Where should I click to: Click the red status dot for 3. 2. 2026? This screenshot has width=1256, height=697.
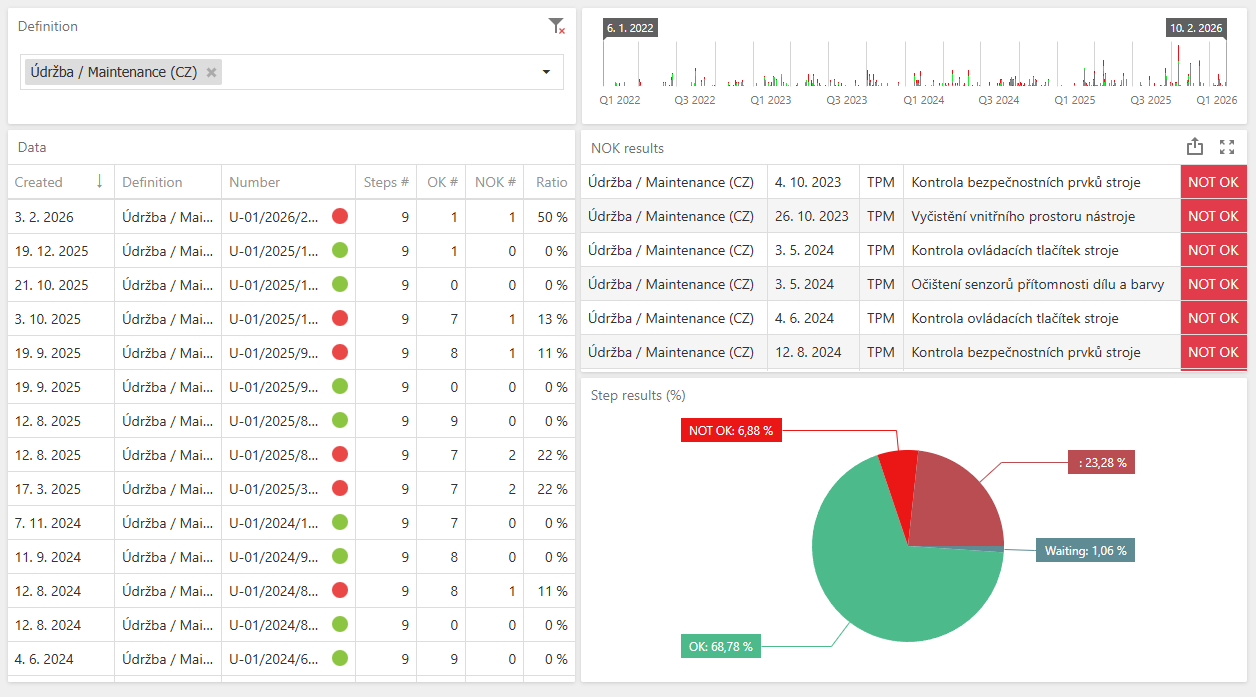pyautogui.click(x=340, y=216)
